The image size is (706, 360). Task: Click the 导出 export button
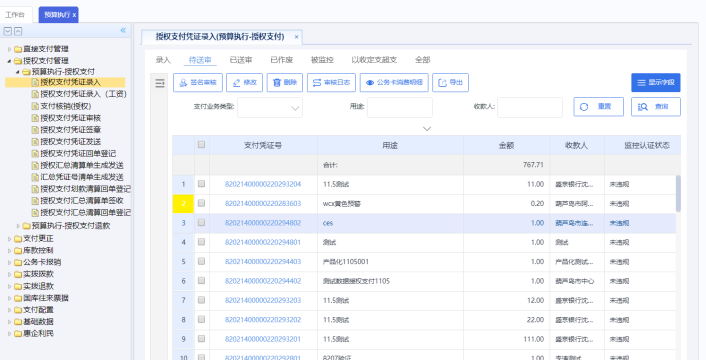[450, 83]
